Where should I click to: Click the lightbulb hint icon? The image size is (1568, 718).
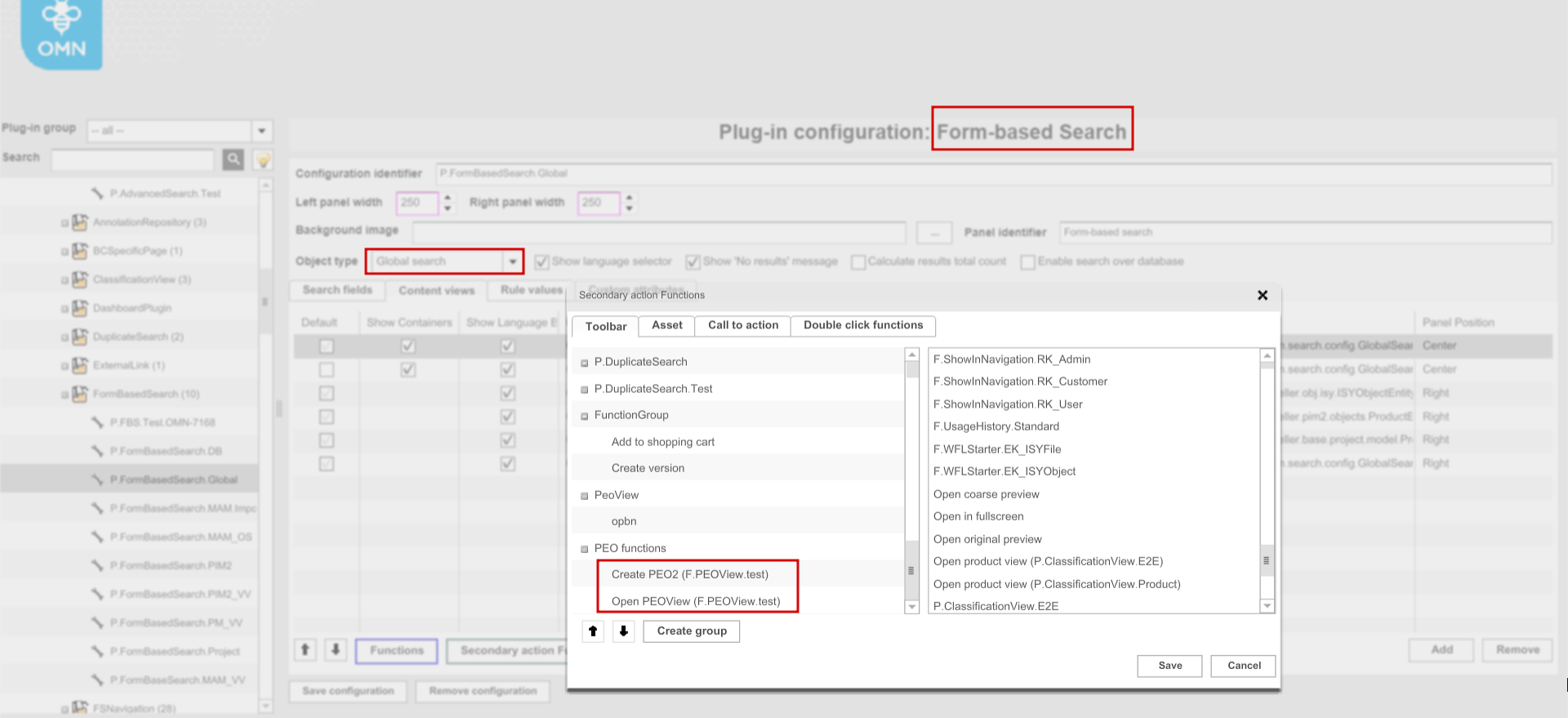(262, 159)
